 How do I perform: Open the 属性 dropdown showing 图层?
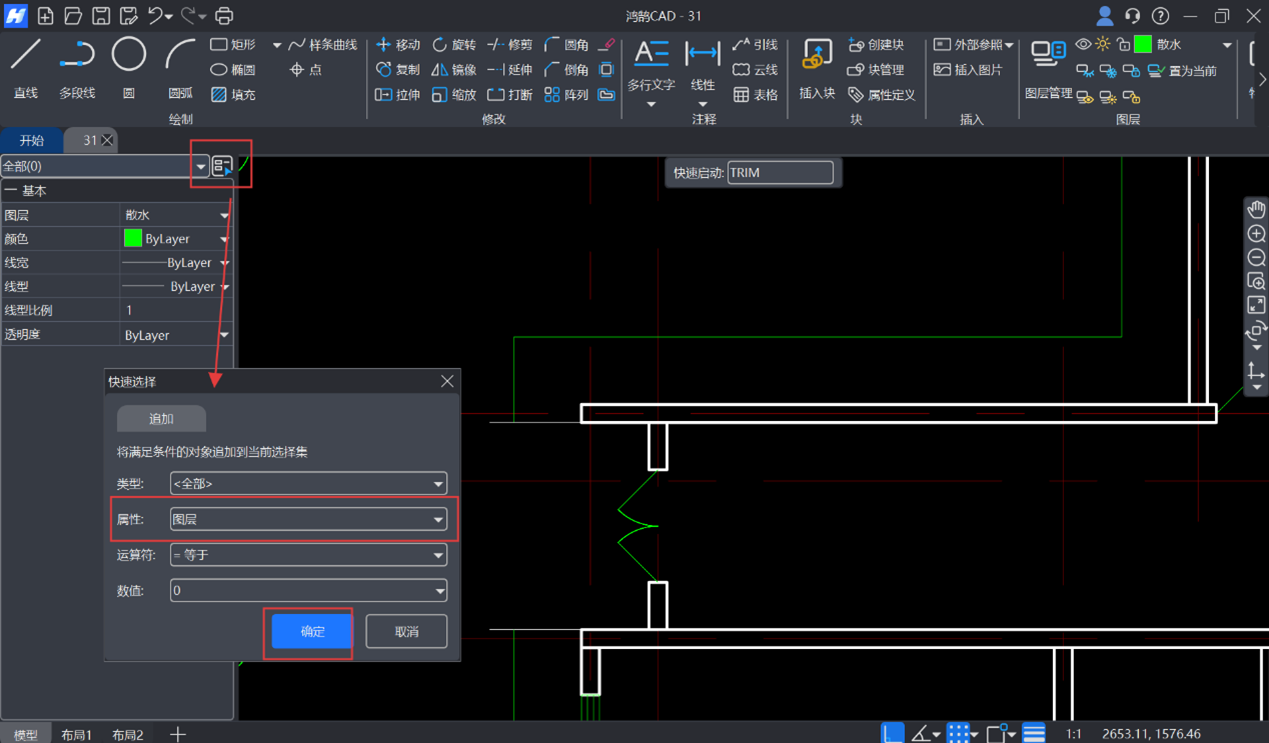308,519
